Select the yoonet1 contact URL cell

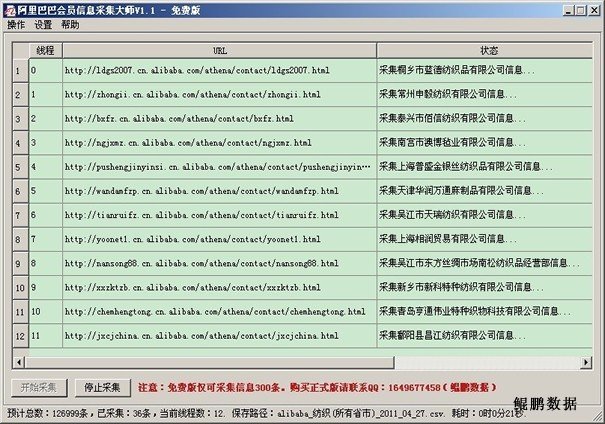click(220, 239)
